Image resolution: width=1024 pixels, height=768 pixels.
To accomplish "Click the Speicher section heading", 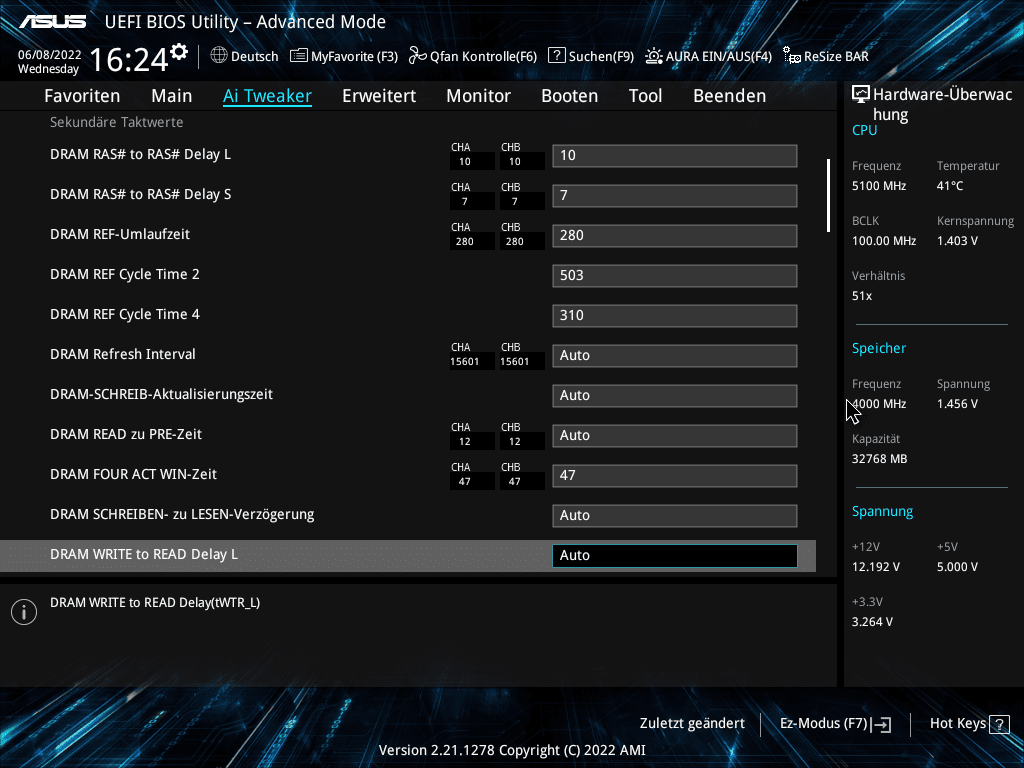I will 879,348.
